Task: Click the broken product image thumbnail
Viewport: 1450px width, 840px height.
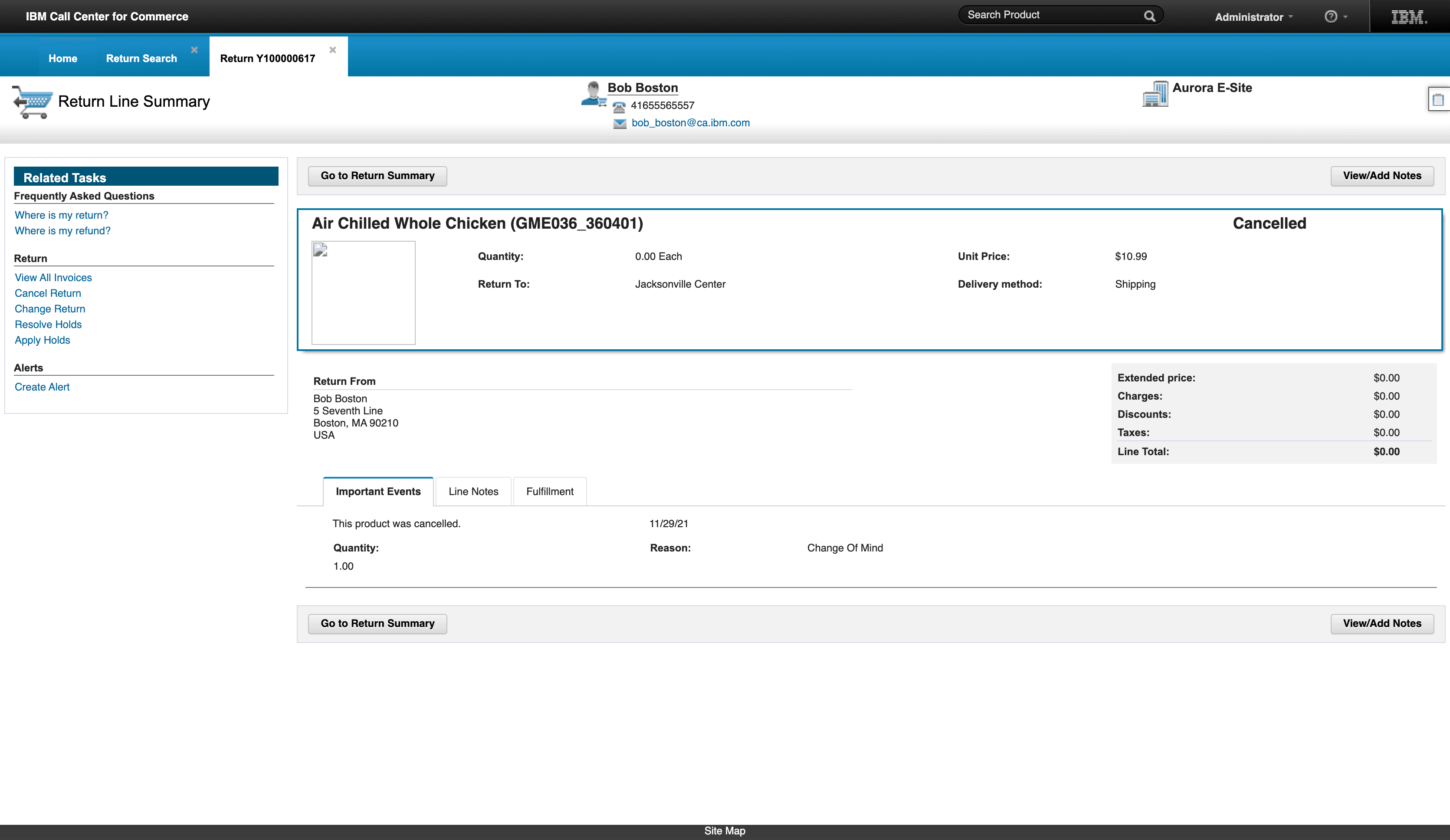Action: pyautogui.click(x=363, y=292)
